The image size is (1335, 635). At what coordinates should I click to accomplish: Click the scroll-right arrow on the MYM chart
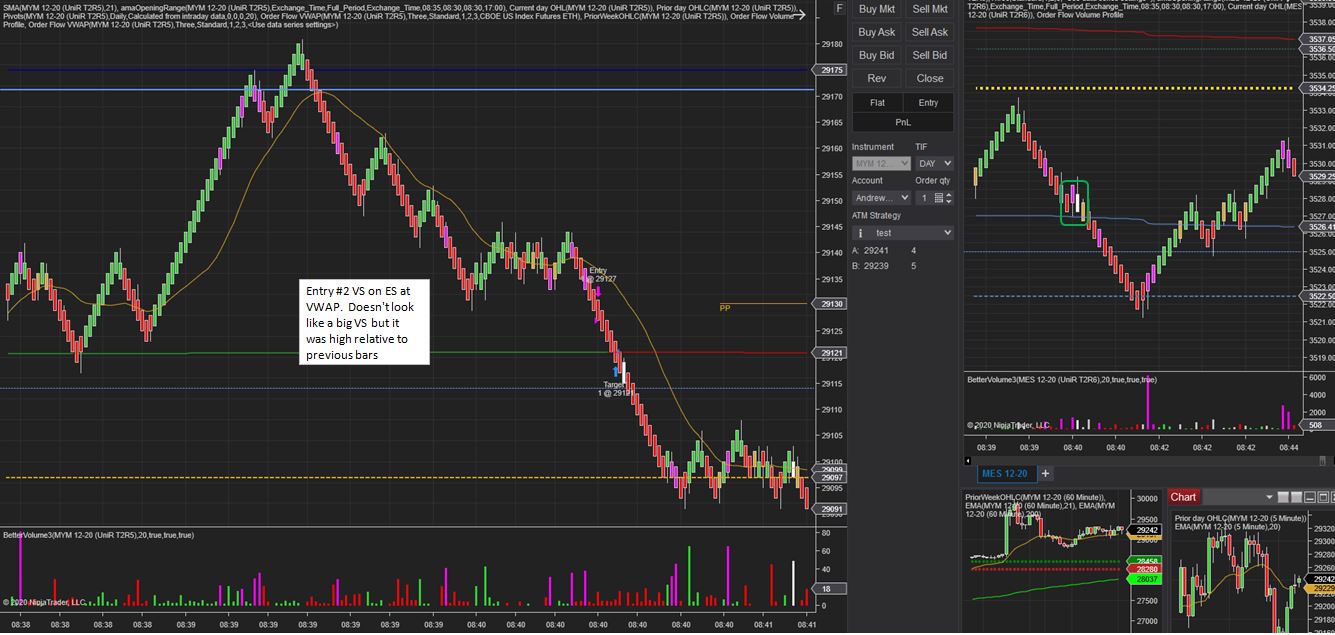[x=797, y=14]
